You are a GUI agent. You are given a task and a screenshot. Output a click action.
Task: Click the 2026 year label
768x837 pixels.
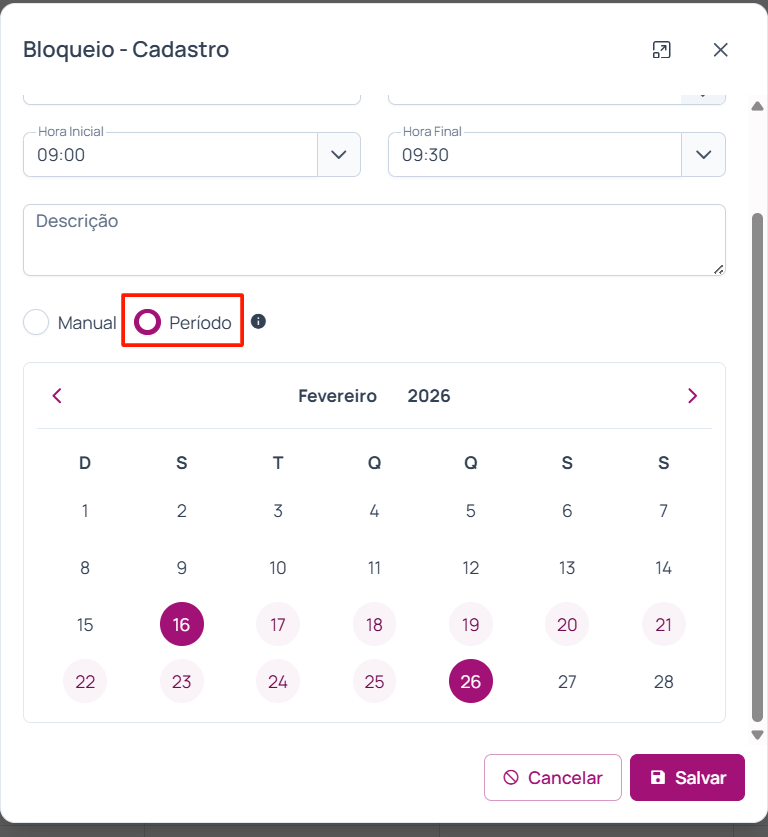click(x=429, y=396)
